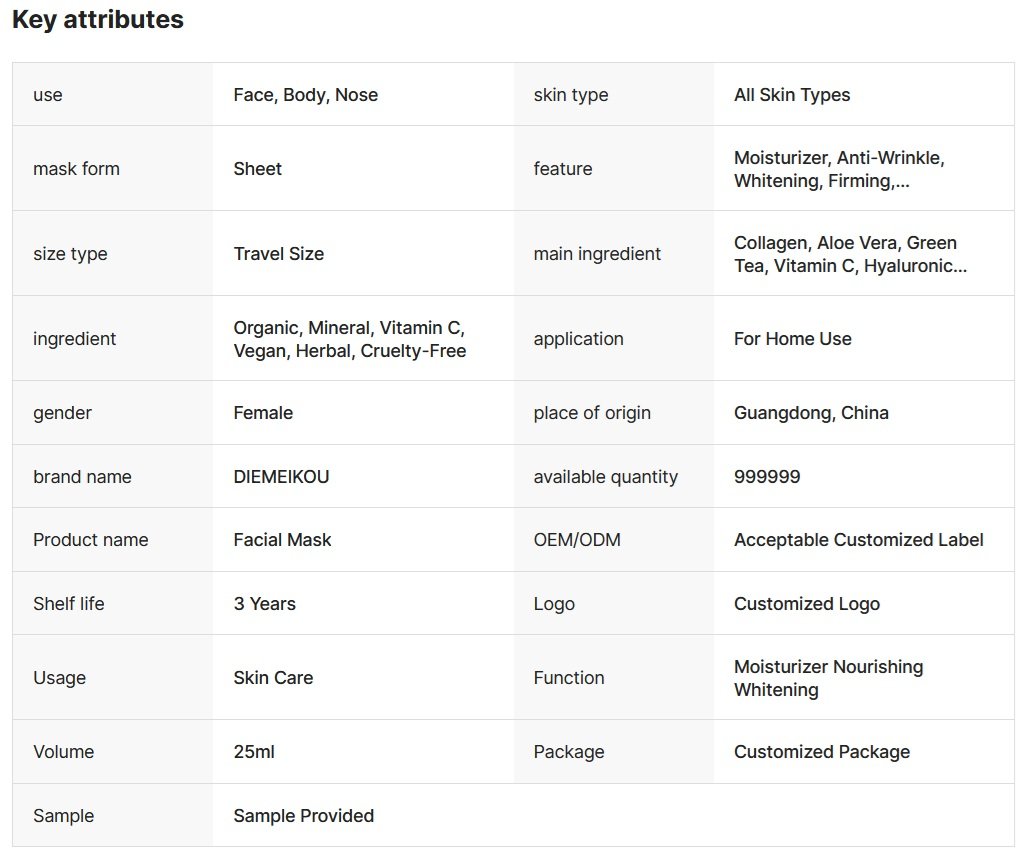
Task: Click the truncated feature value starting with Moisturizer
Action: coord(839,169)
